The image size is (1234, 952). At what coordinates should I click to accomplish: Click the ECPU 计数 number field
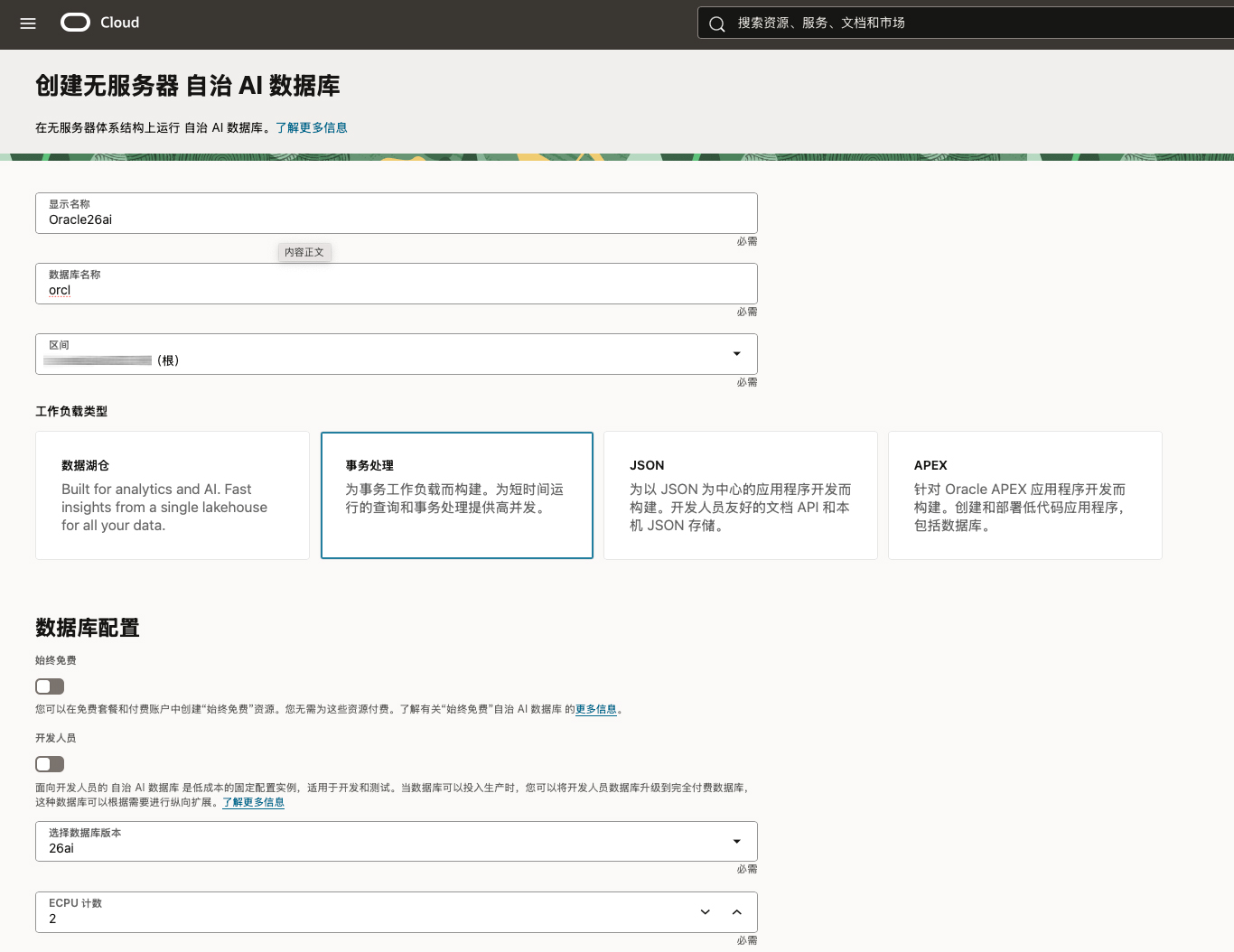point(361,919)
